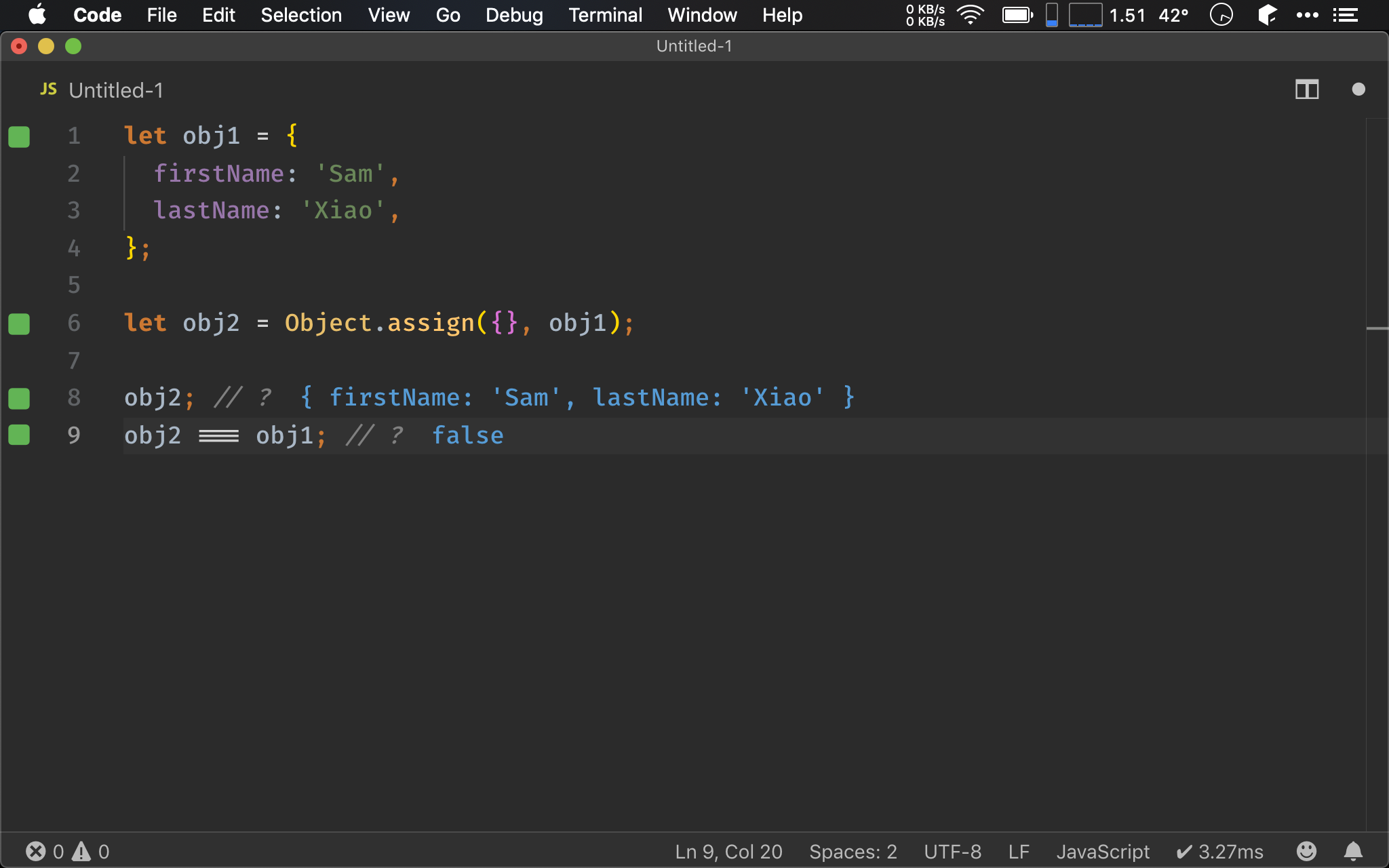
Task: Open the Terminal menu
Action: pyautogui.click(x=605, y=15)
